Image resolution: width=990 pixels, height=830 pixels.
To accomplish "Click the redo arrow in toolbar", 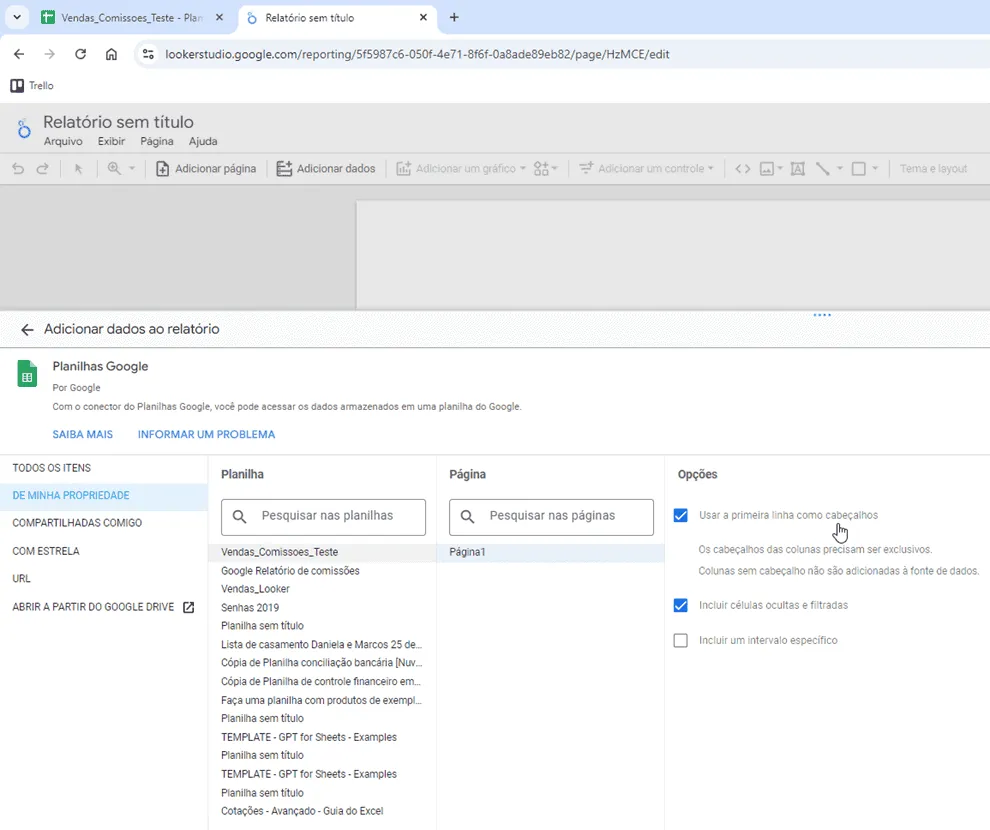I will point(42,169).
